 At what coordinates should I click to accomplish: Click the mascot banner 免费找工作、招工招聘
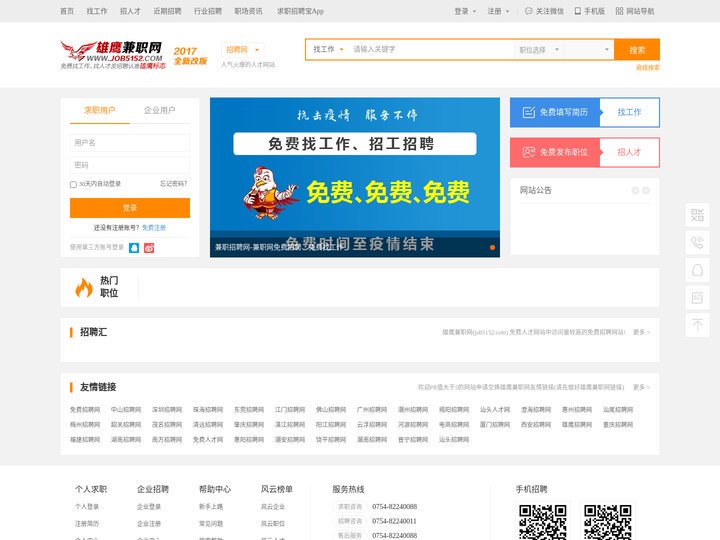click(355, 177)
